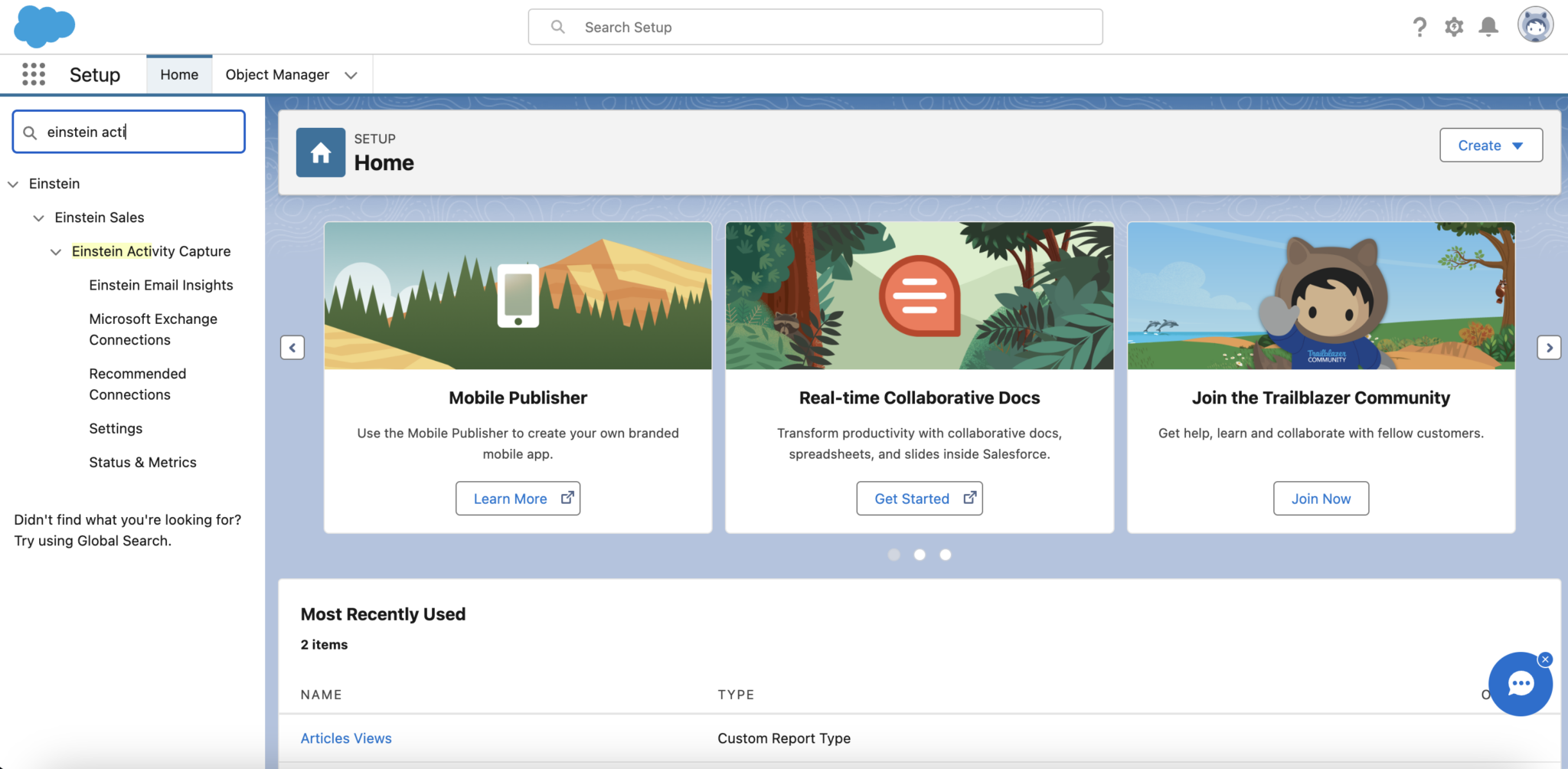Click the Quick Find box with 'einstein acti'
The height and width of the screenshot is (769, 1568).
pyautogui.click(x=129, y=132)
